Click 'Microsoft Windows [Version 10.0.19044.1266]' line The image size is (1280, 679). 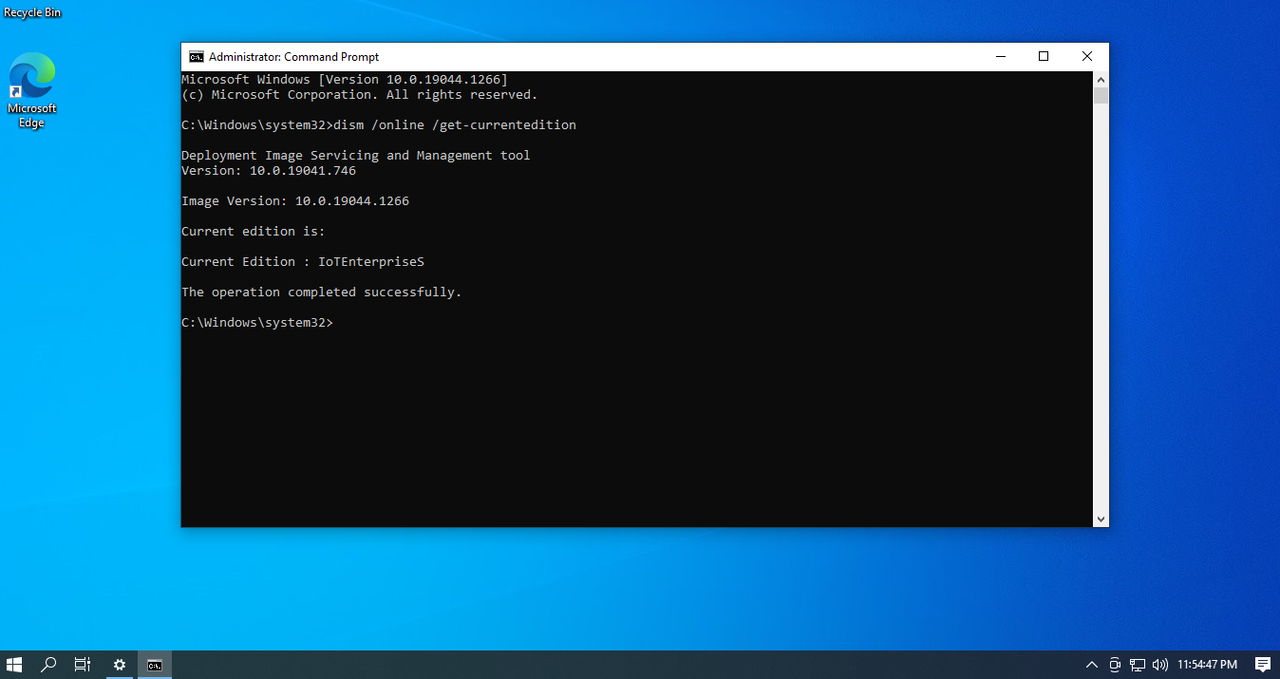click(344, 80)
